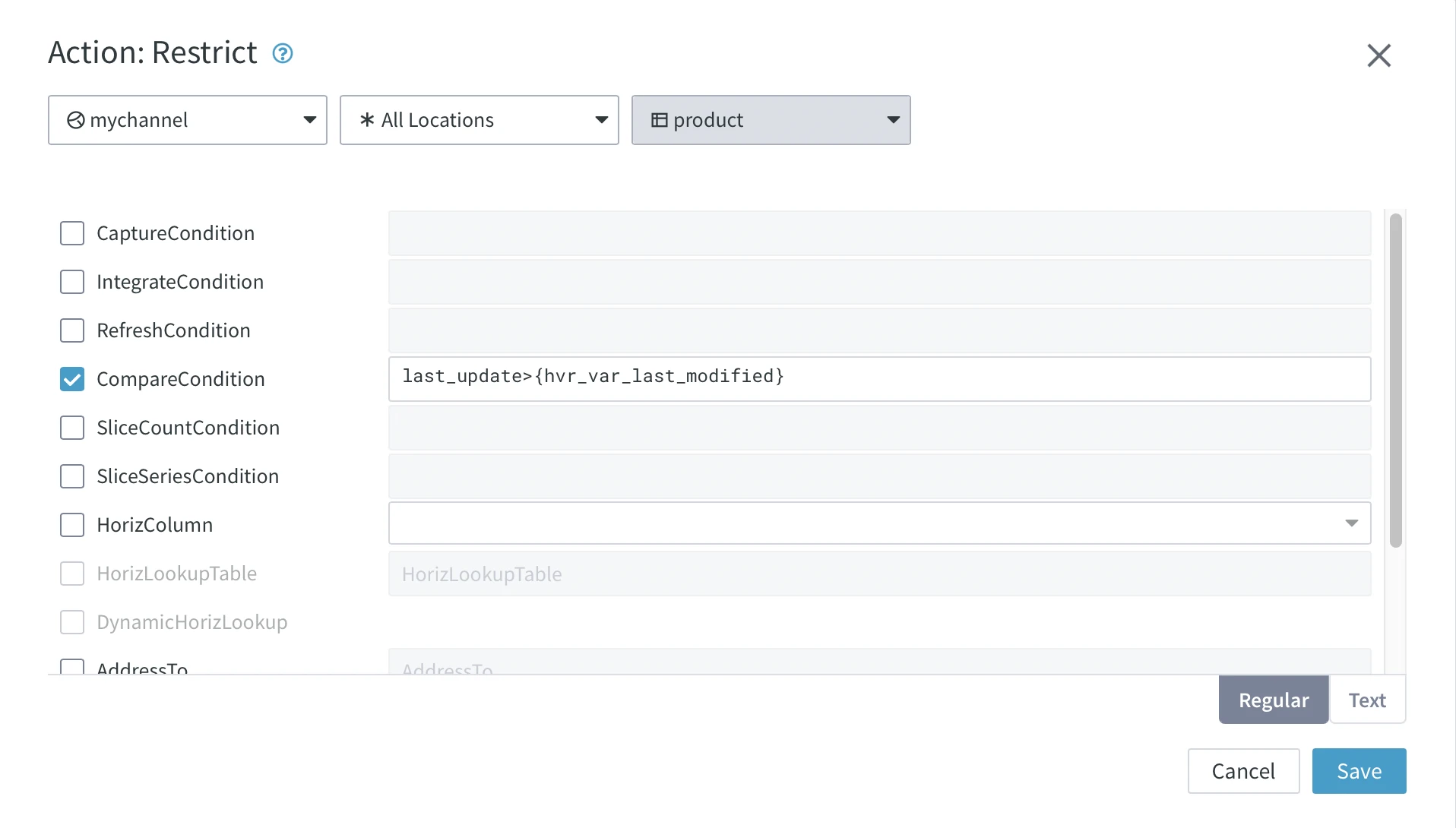
Task: Check the HorizColumn option
Action: pos(72,524)
